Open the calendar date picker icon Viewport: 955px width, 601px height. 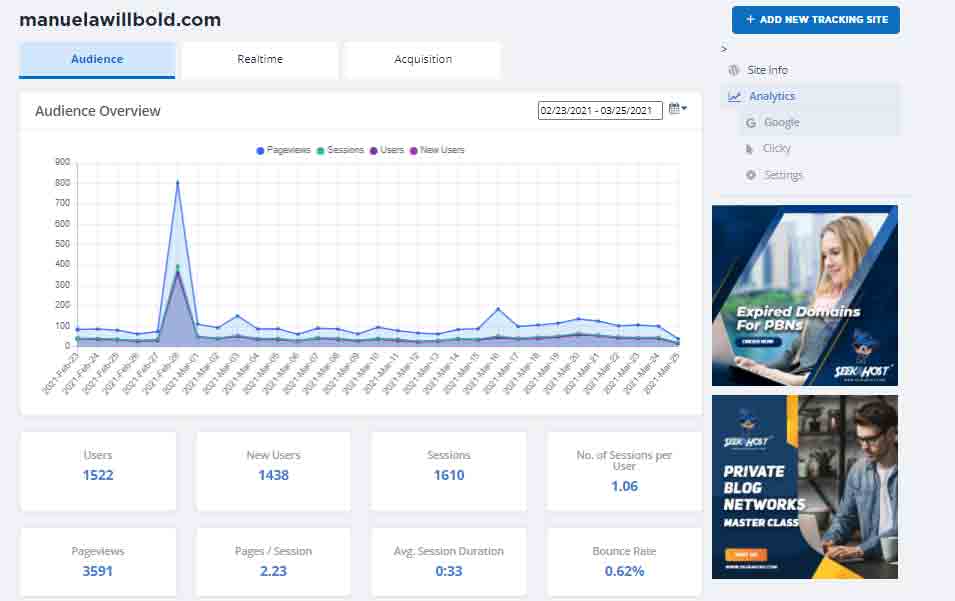pyautogui.click(x=673, y=111)
